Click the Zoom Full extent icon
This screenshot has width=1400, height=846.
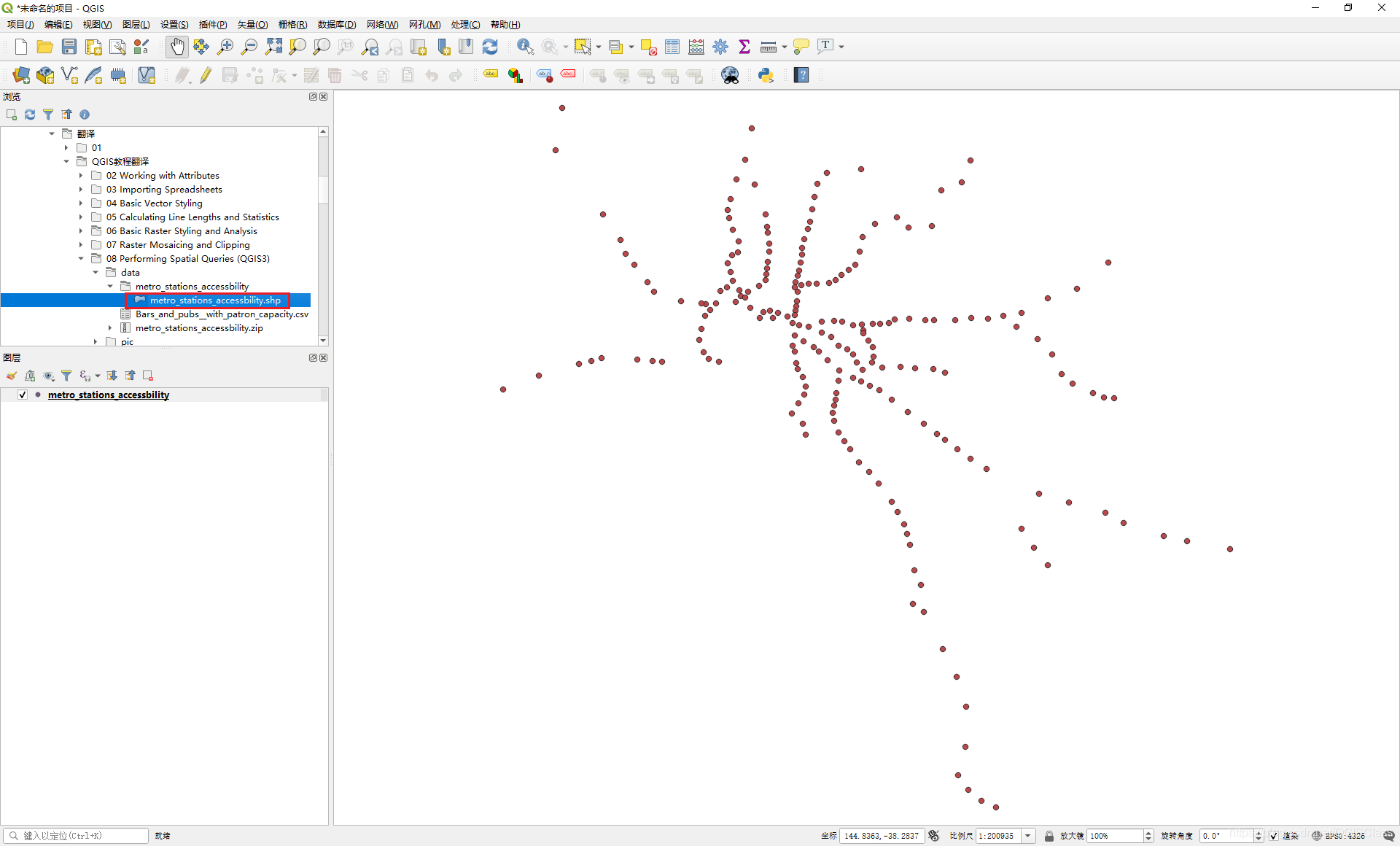pos(273,47)
